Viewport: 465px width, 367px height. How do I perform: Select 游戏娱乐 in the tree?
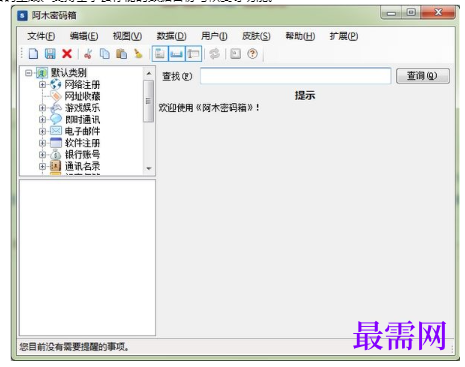[x=82, y=108]
